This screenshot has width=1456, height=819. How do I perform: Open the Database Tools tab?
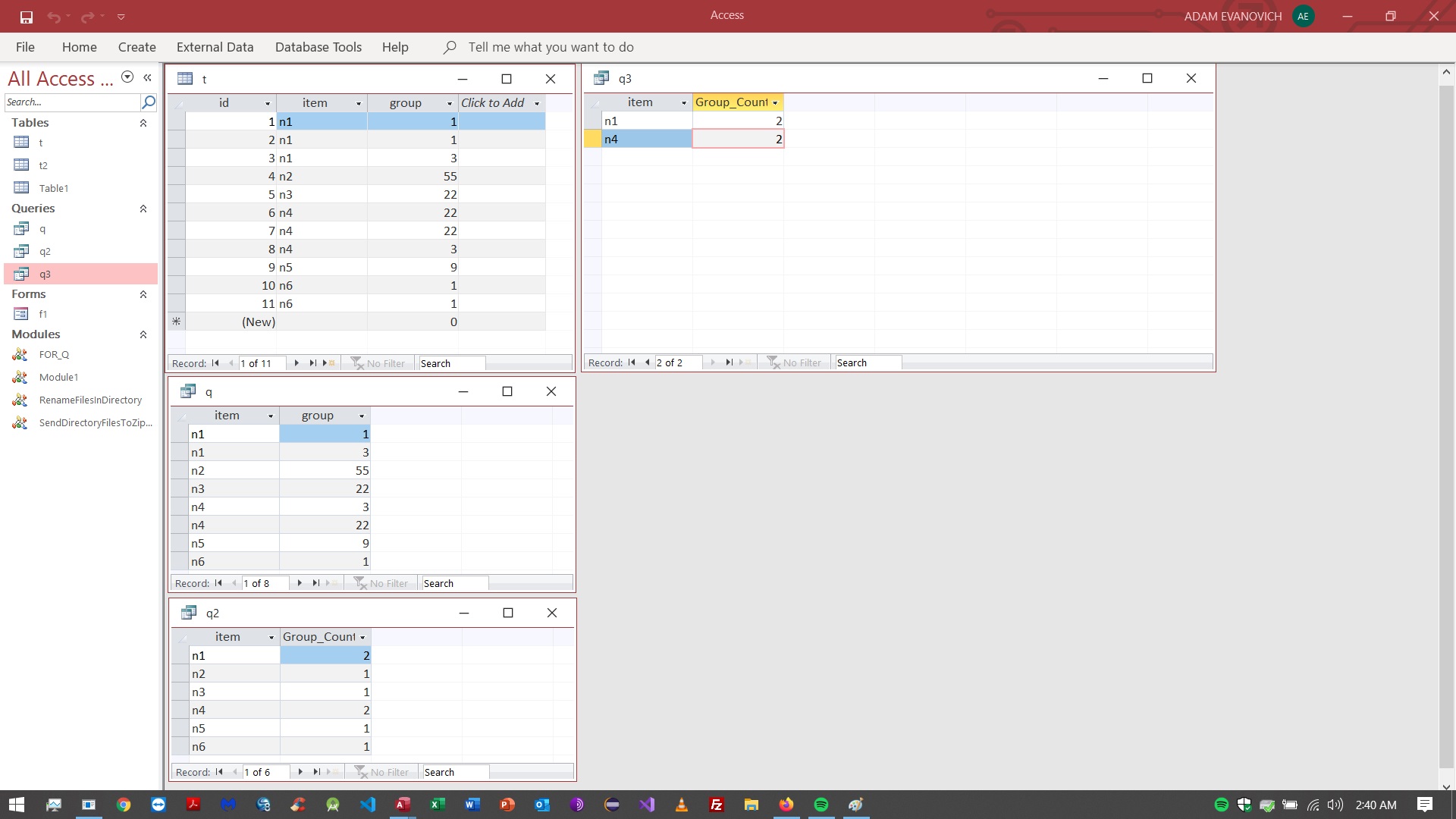point(318,47)
